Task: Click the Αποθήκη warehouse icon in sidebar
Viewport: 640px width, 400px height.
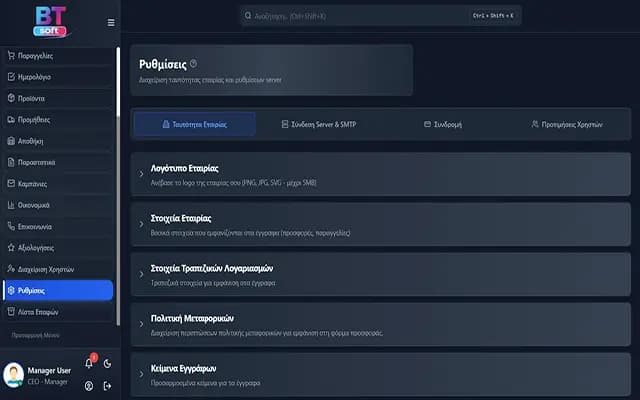Action: [11, 140]
